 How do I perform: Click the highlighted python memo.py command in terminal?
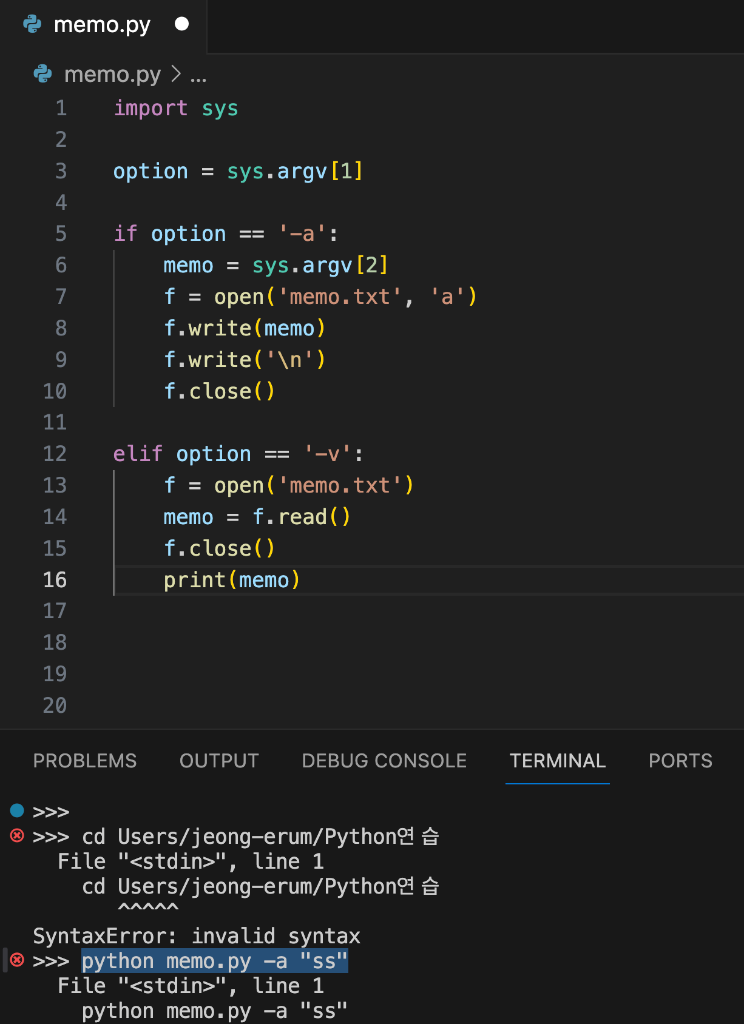tap(215, 961)
